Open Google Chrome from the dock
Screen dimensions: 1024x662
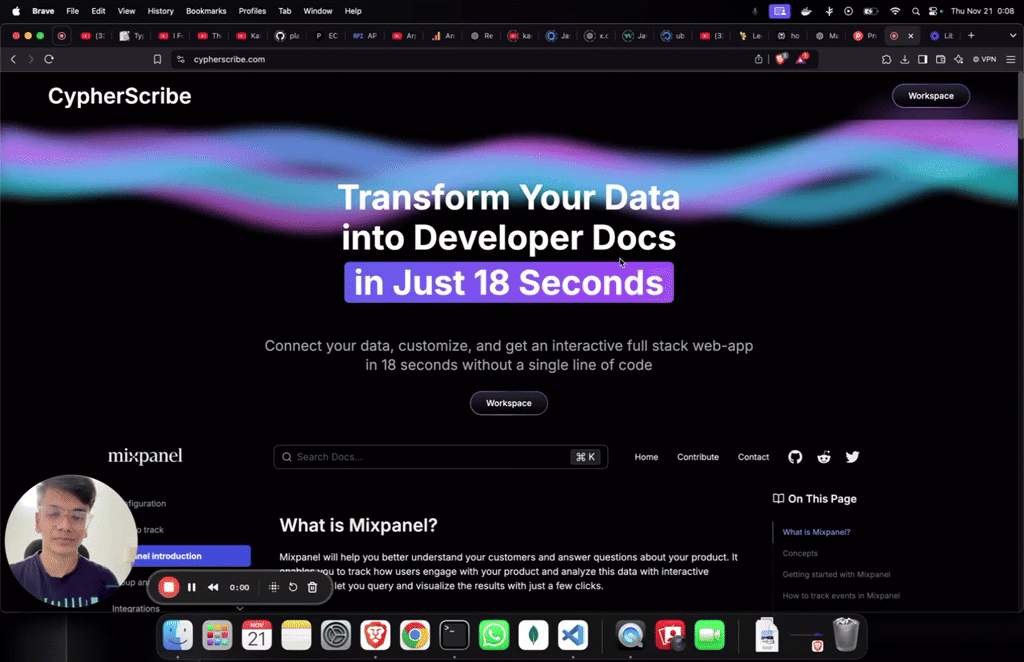415,635
